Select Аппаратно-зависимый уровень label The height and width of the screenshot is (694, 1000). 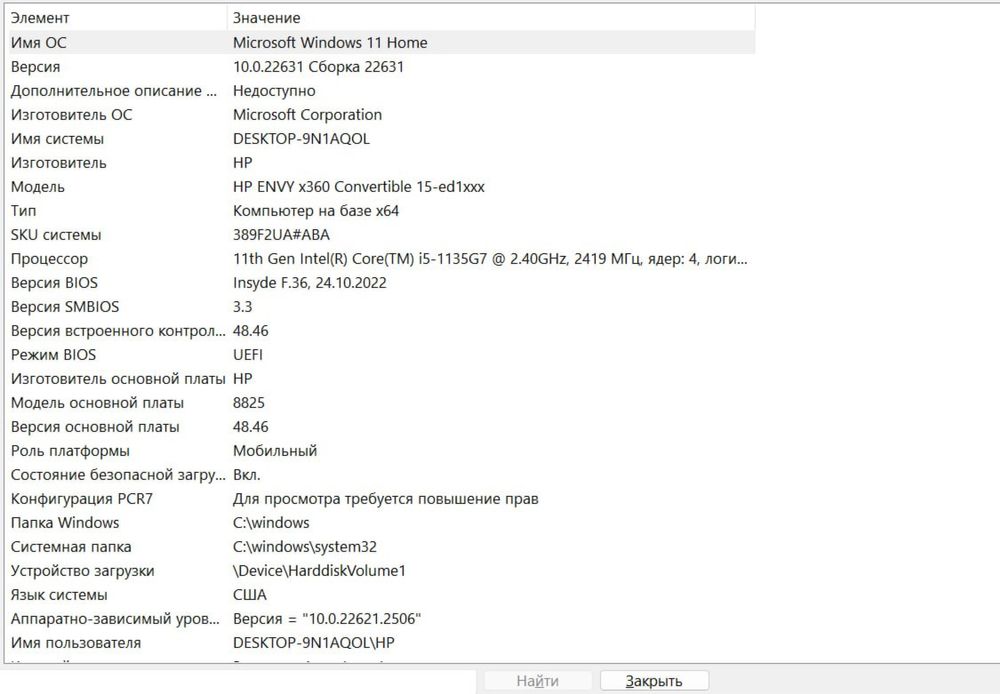115,619
